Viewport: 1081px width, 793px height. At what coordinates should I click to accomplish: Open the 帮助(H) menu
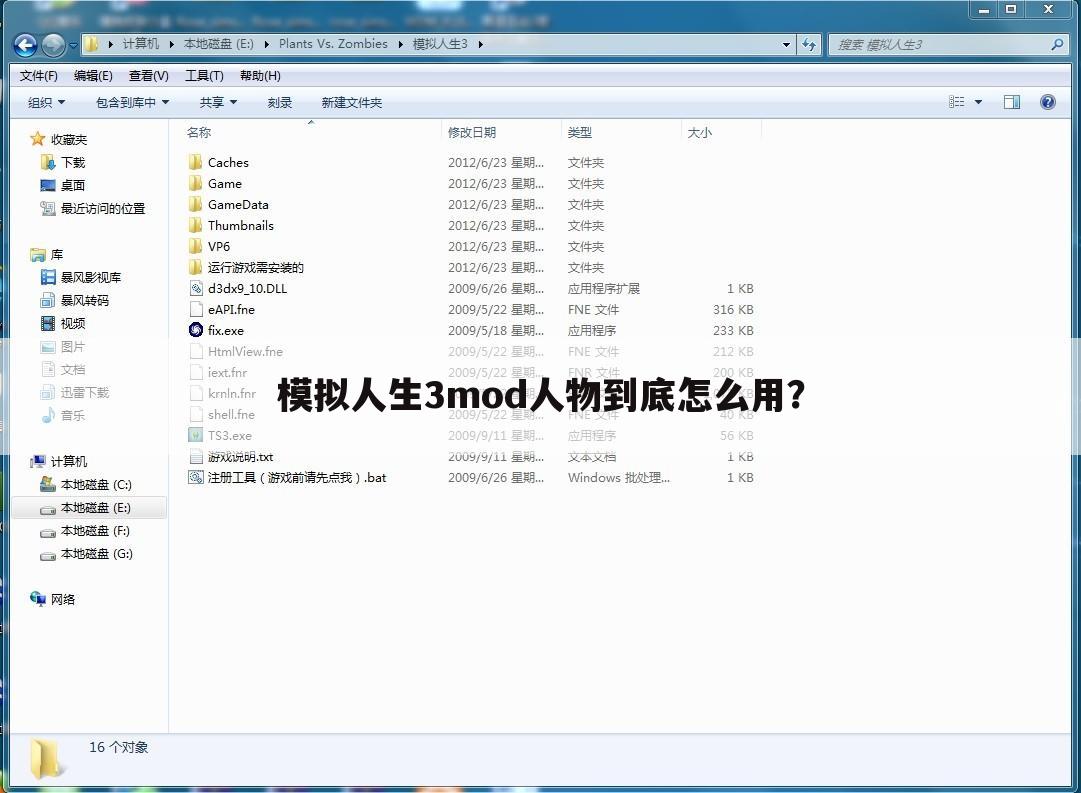coord(260,76)
